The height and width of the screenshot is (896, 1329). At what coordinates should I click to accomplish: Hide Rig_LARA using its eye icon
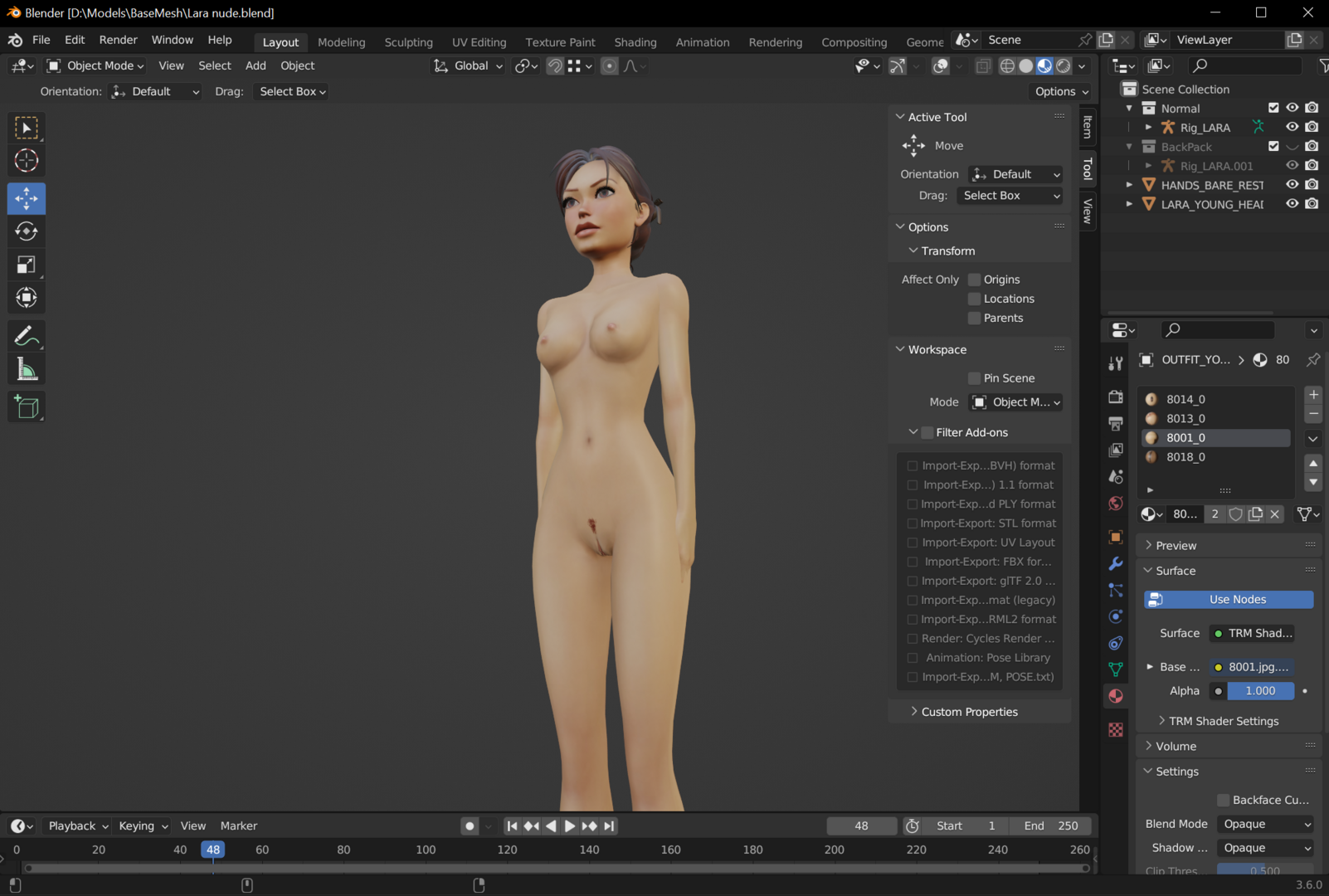[x=1292, y=127]
